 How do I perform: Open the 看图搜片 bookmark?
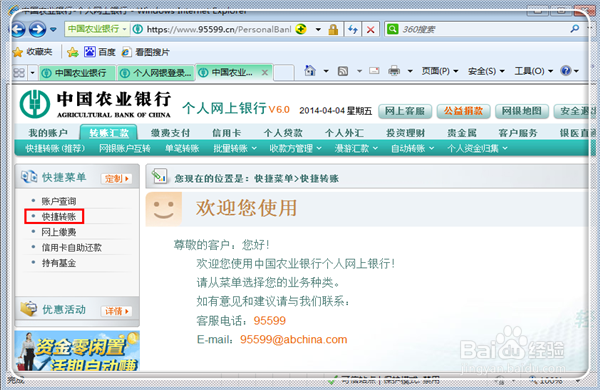coord(146,52)
